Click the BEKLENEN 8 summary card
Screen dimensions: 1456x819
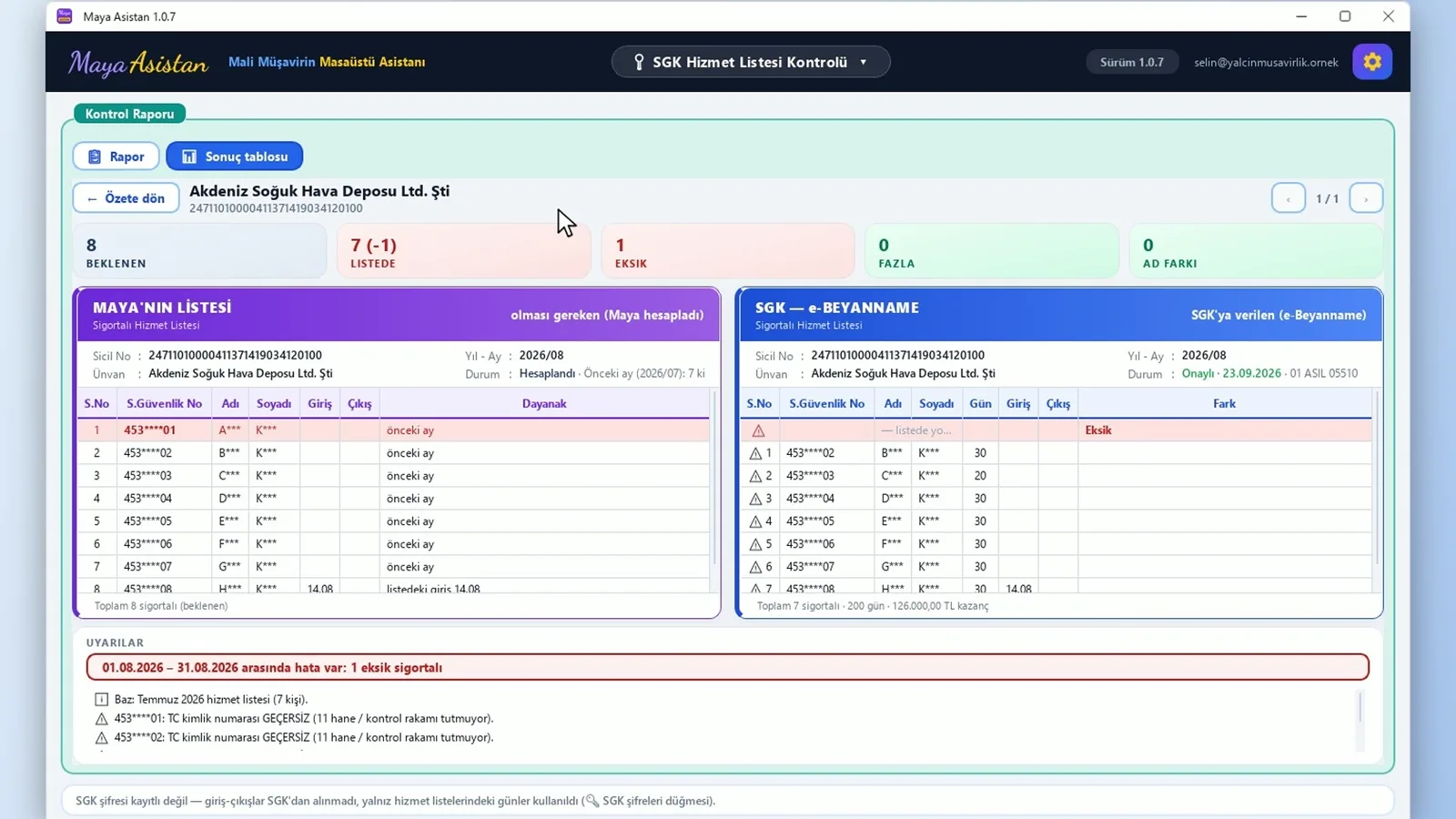pos(199,251)
